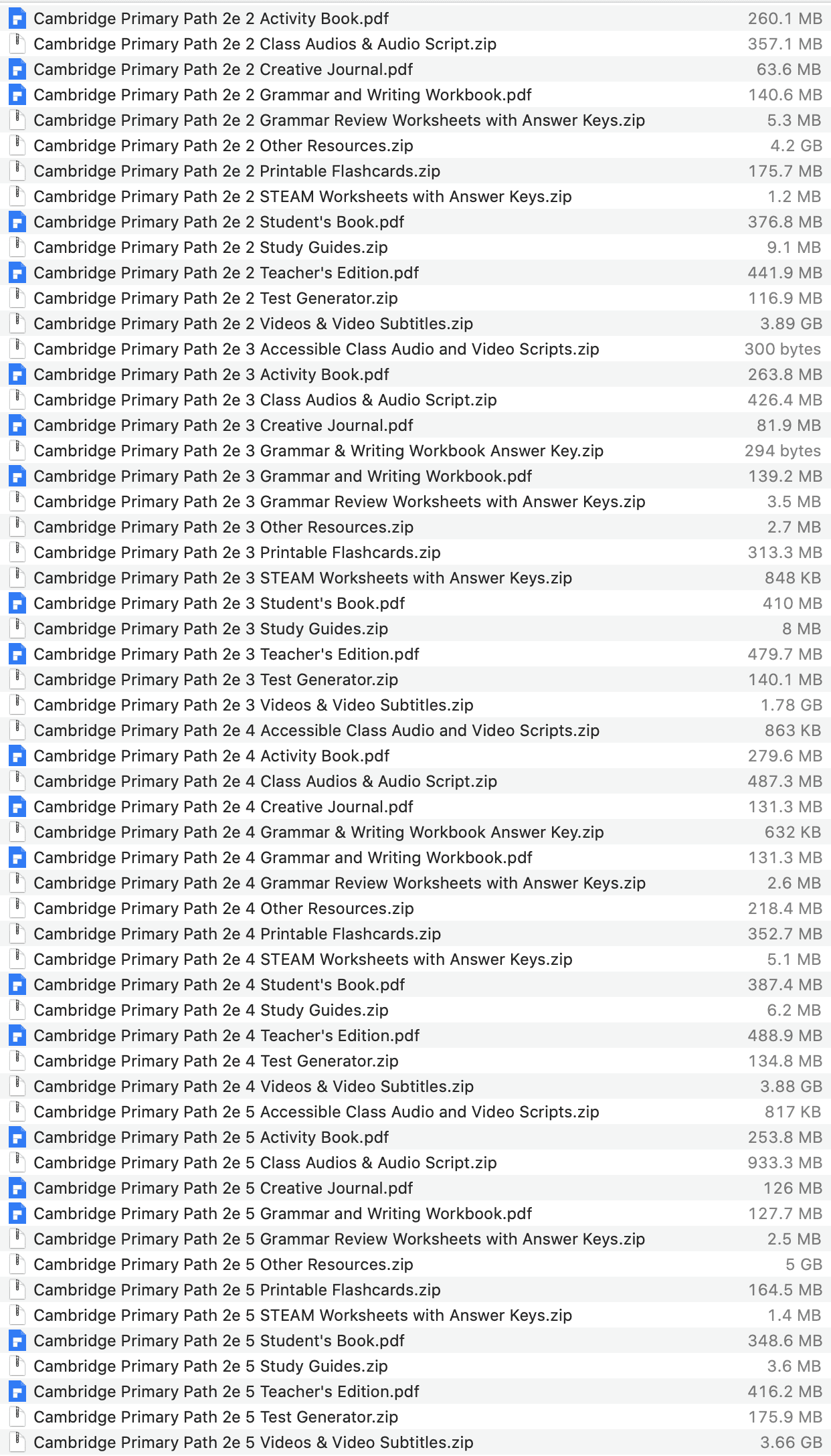Select 3 Grammar & Writing Workbook Answer Key.zip
The image size is (831, 1456).
point(415,451)
